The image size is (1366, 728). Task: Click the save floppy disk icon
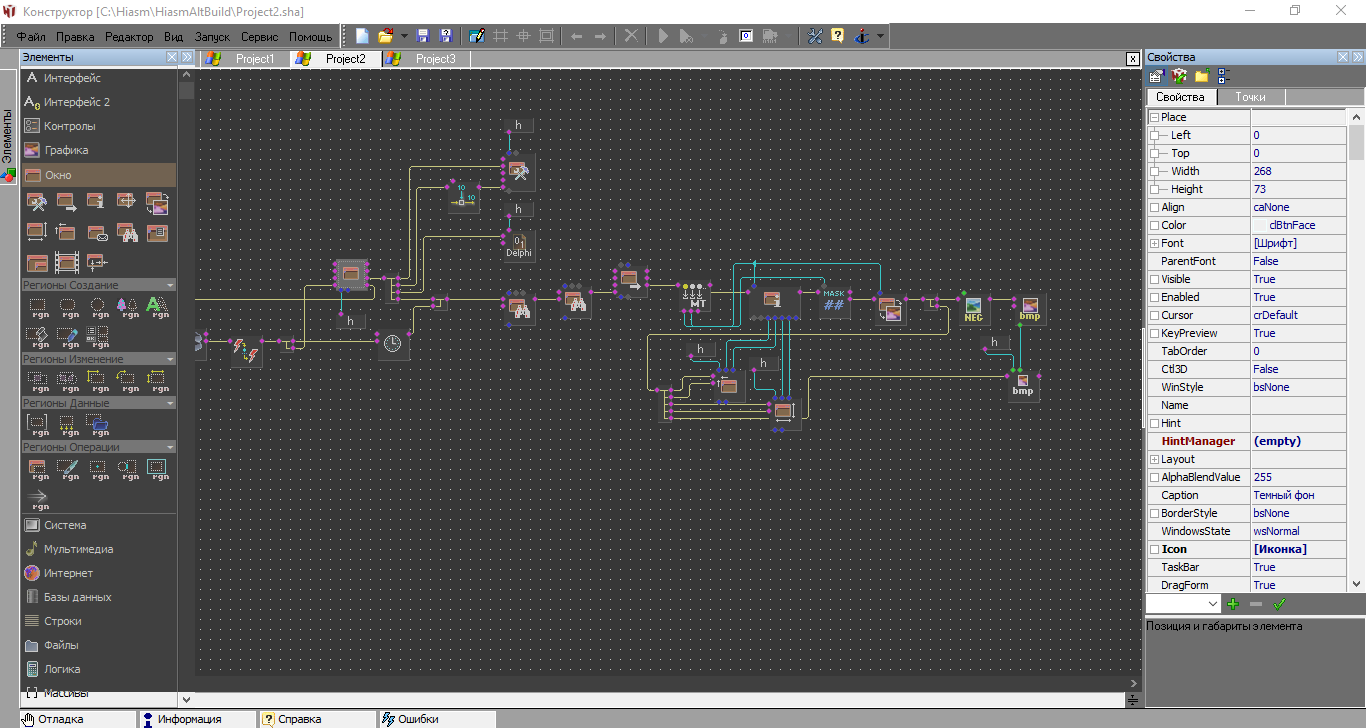[422, 36]
